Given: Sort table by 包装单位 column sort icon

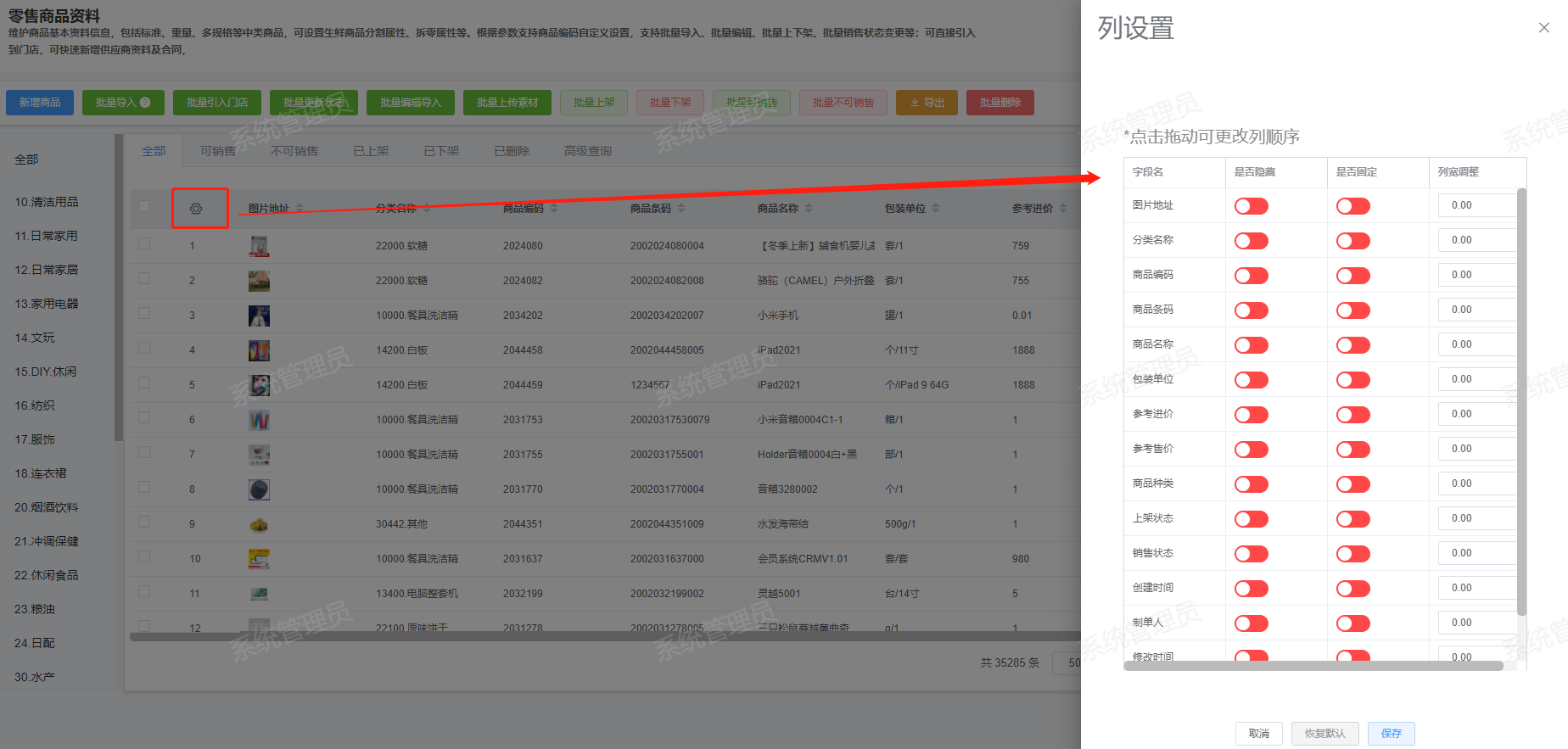Looking at the screenshot, I should click(x=936, y=208).
